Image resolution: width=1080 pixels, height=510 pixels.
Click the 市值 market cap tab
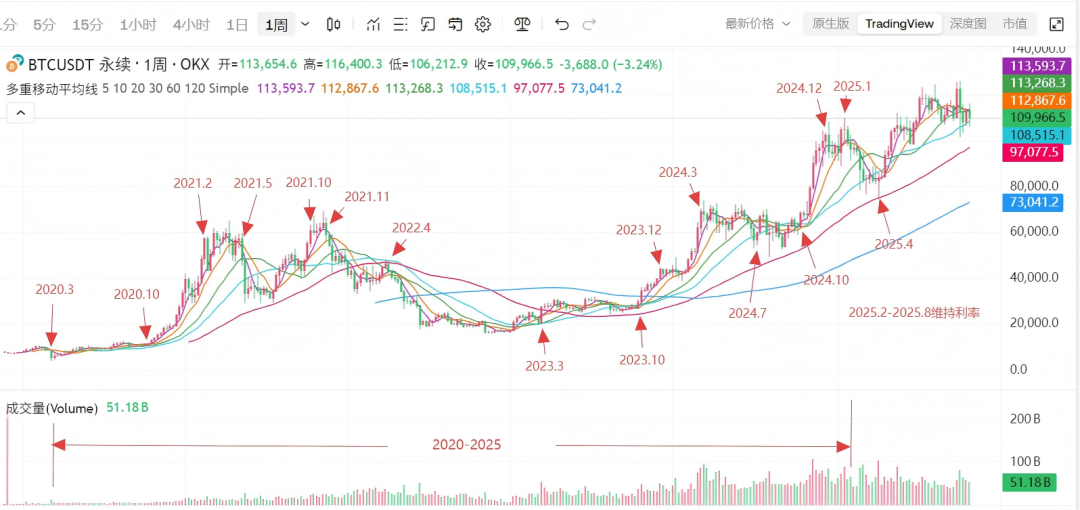click(1014, 23)
